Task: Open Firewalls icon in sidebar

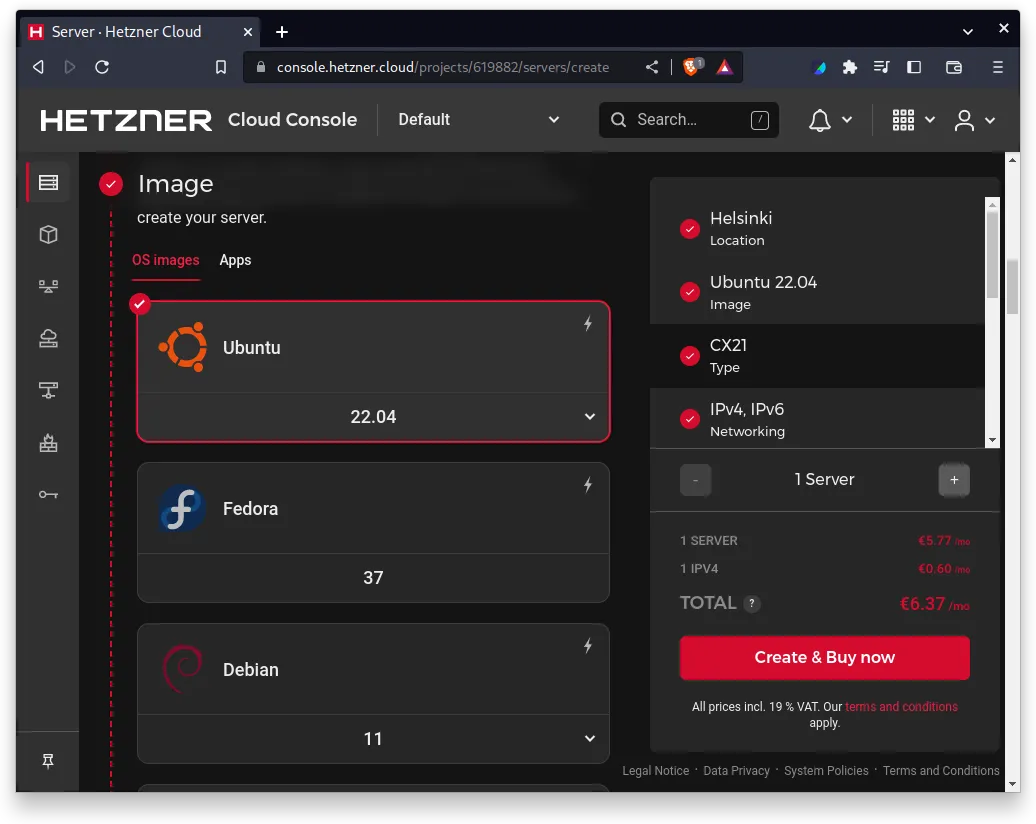Action: [48, 443]
